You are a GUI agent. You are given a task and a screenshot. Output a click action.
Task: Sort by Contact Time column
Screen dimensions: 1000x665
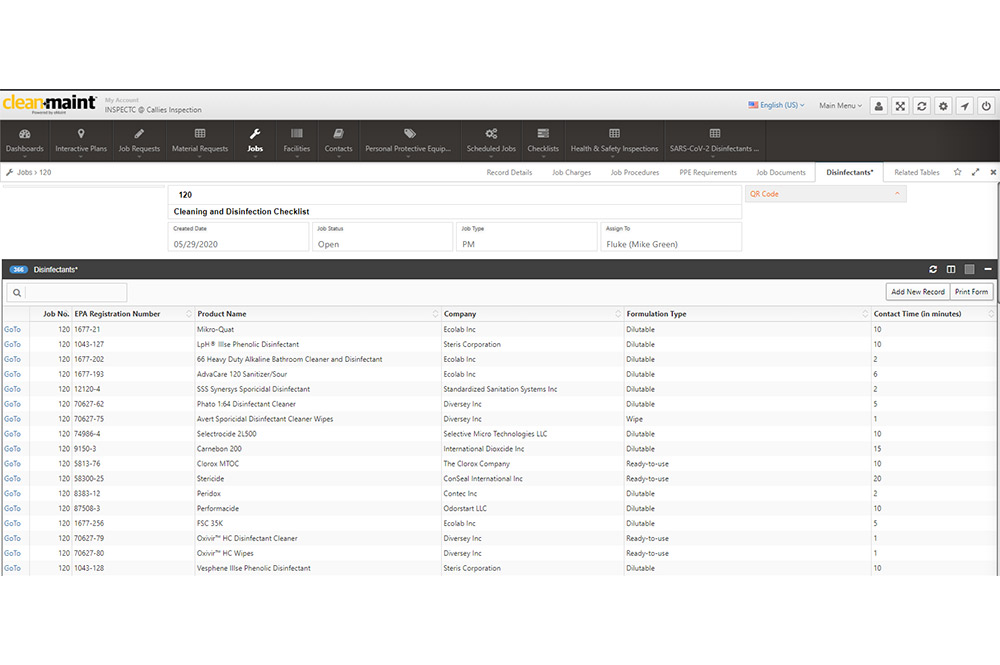(x=934, y=314)
